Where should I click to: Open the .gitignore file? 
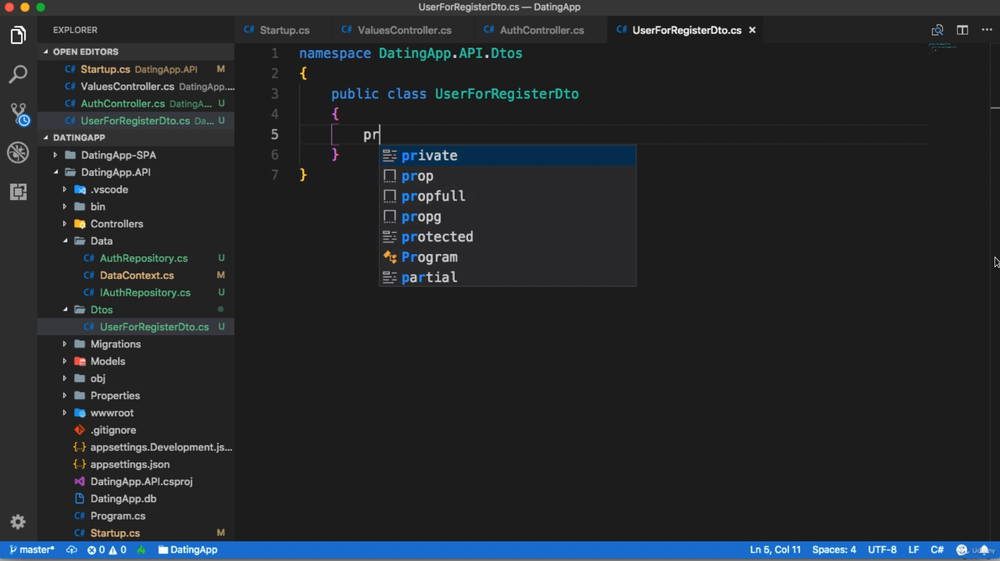point(136,430)
